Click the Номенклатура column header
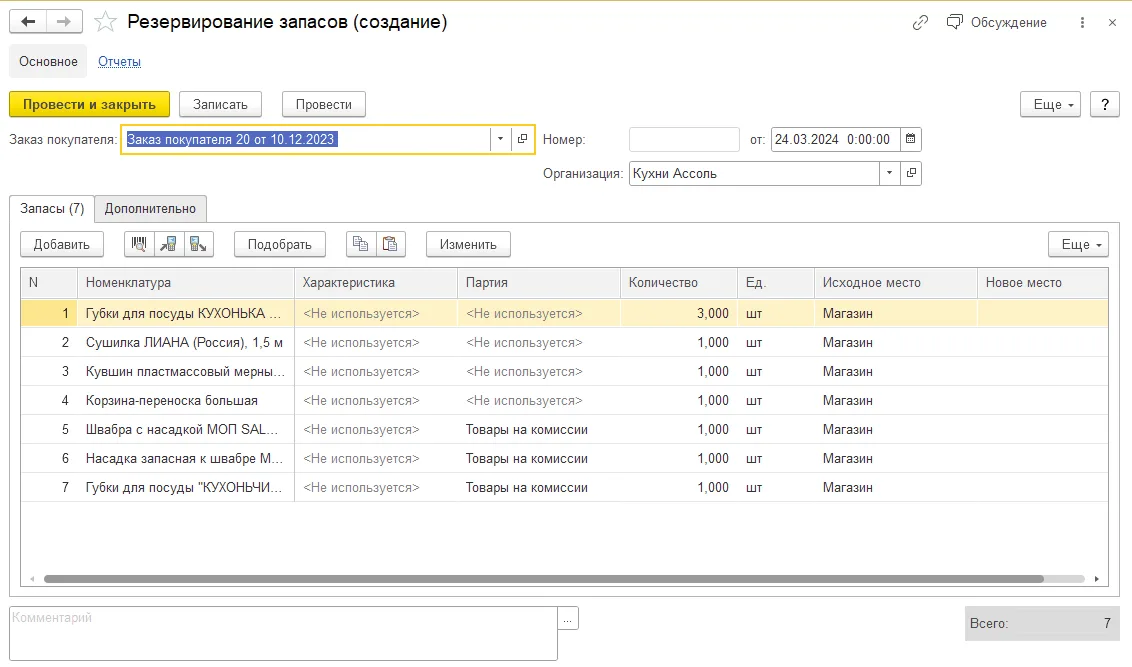The image size is (1132, 667). [186, 283]
